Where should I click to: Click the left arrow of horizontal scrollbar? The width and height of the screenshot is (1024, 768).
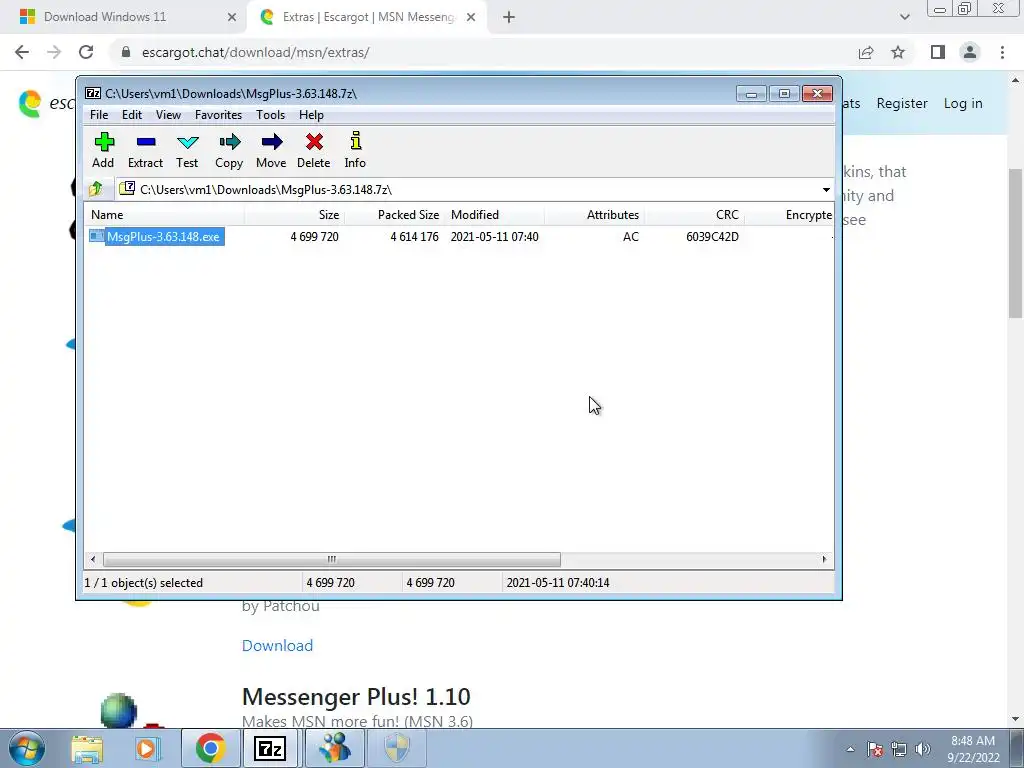pos(93,559)
